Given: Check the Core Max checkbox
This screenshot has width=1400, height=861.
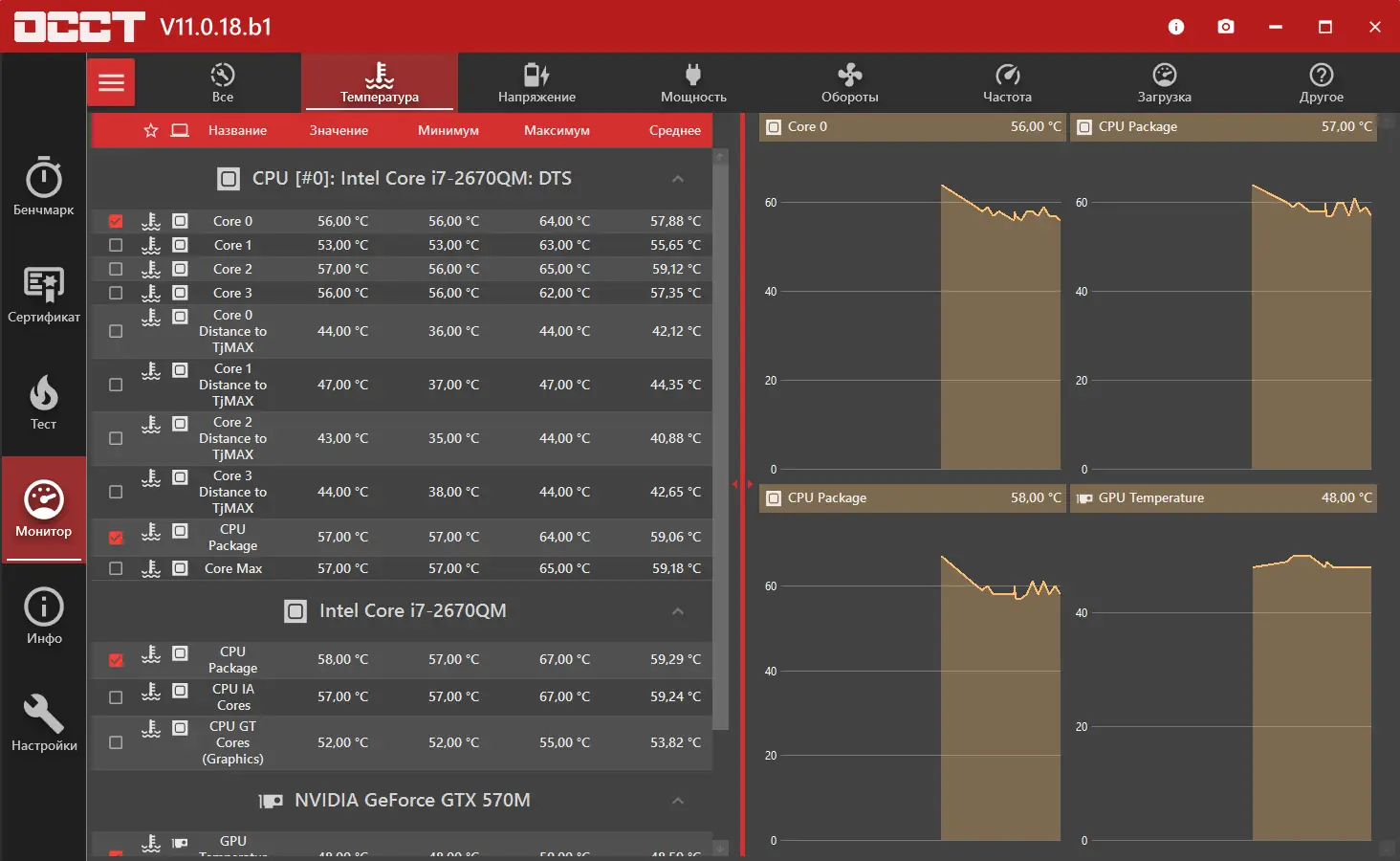Looking at the screenshot, I should tap(116, 568).
